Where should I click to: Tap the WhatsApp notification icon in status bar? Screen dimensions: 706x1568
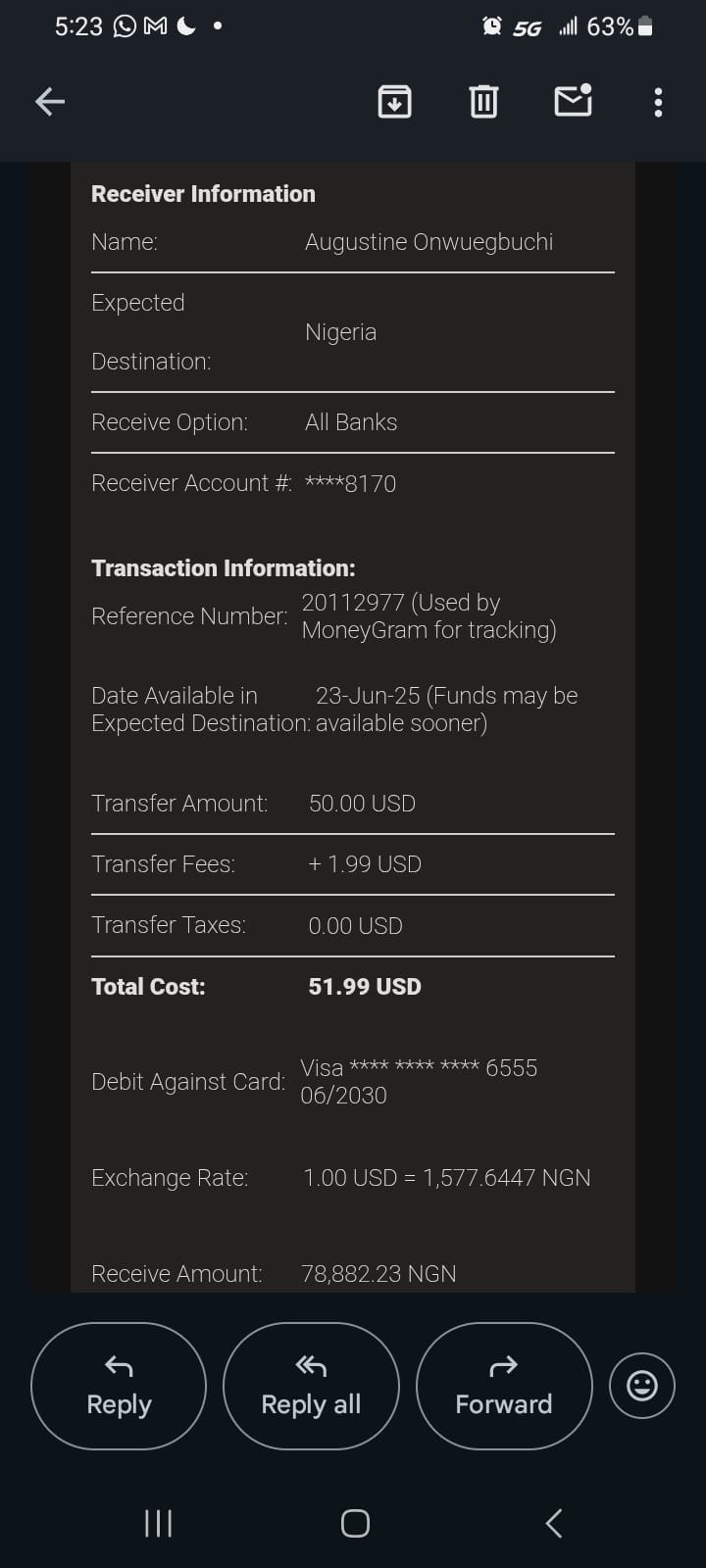(125, 26)
